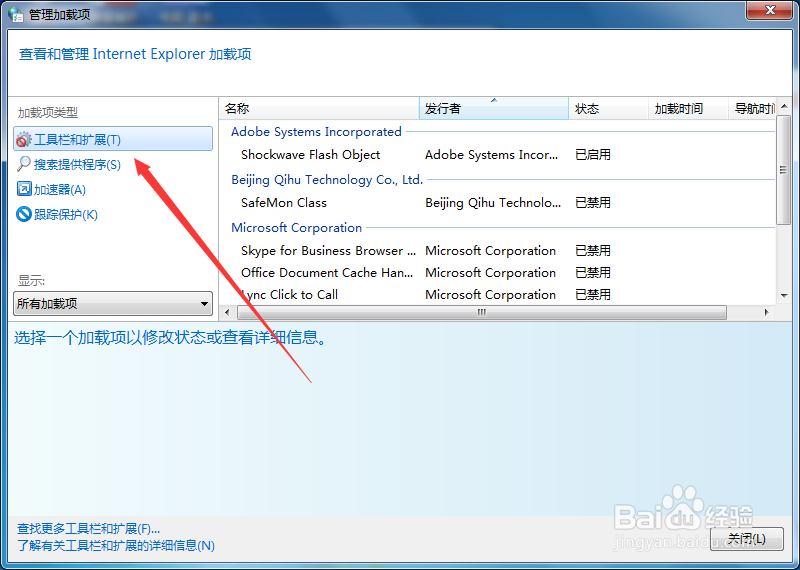Click the vertical scrollbar thumb

tap(783, 170)
